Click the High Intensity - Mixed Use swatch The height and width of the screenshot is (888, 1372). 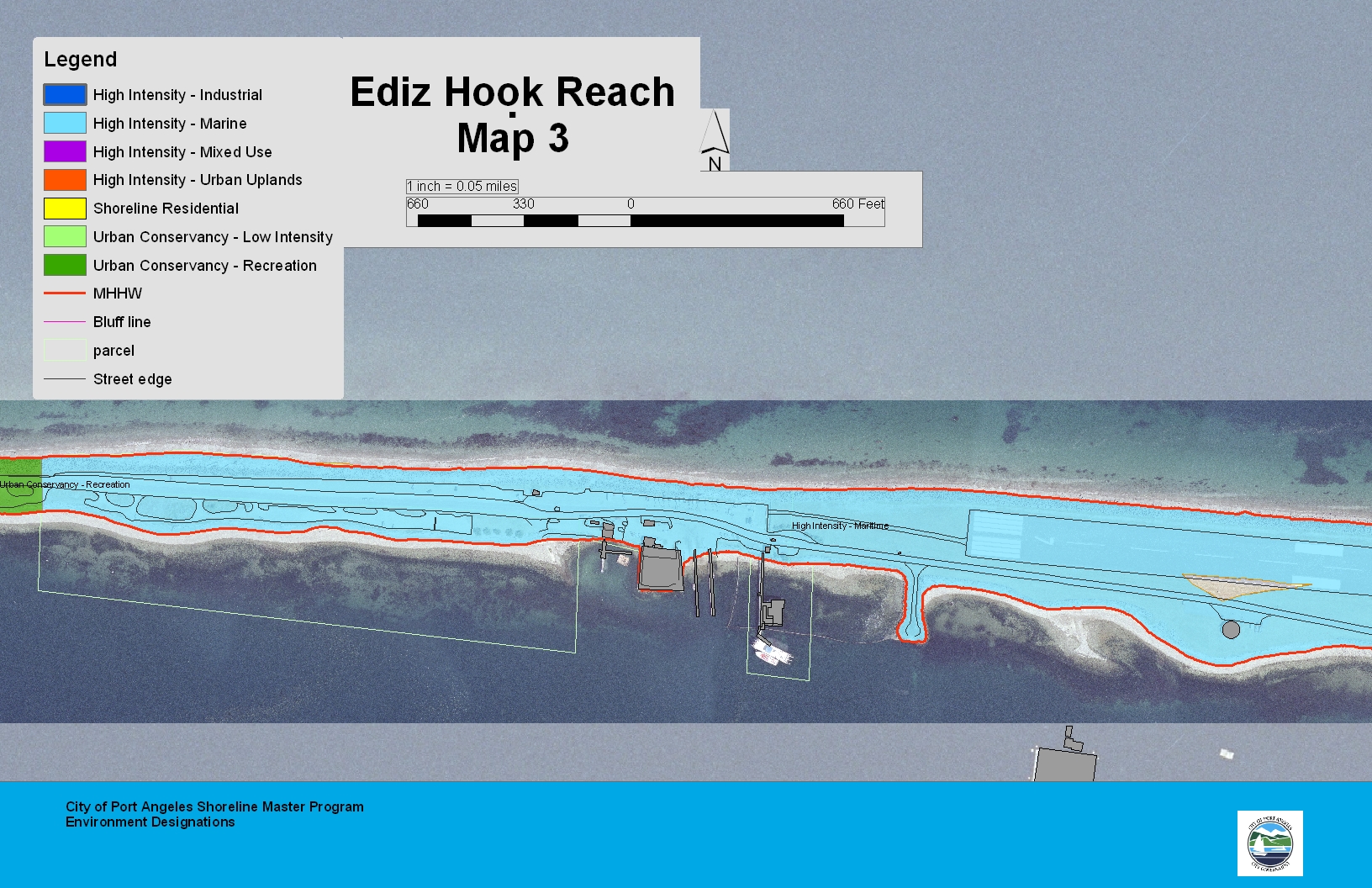coord(65,152)
